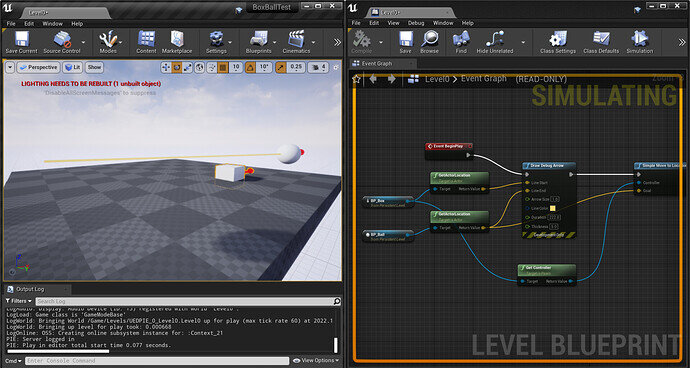
Task: Click the search magnifier in Output Log
Action: coord(337,302)
